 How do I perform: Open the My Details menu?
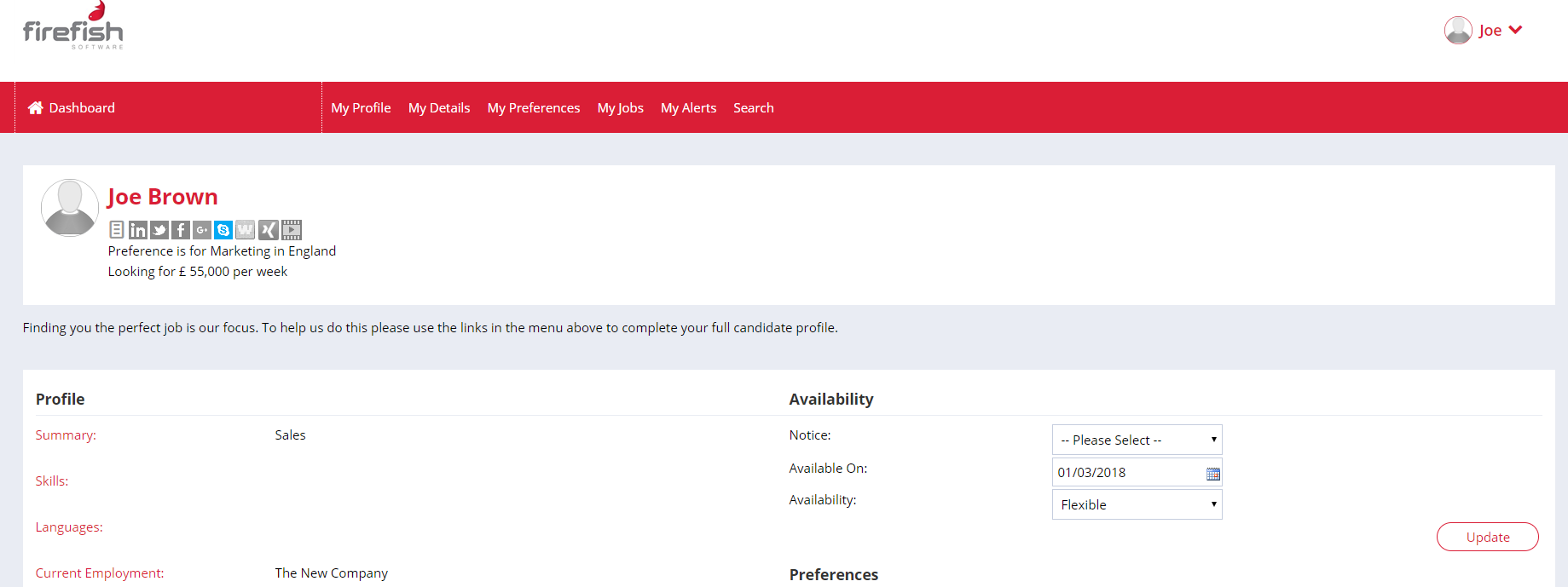tap(439, 108)
